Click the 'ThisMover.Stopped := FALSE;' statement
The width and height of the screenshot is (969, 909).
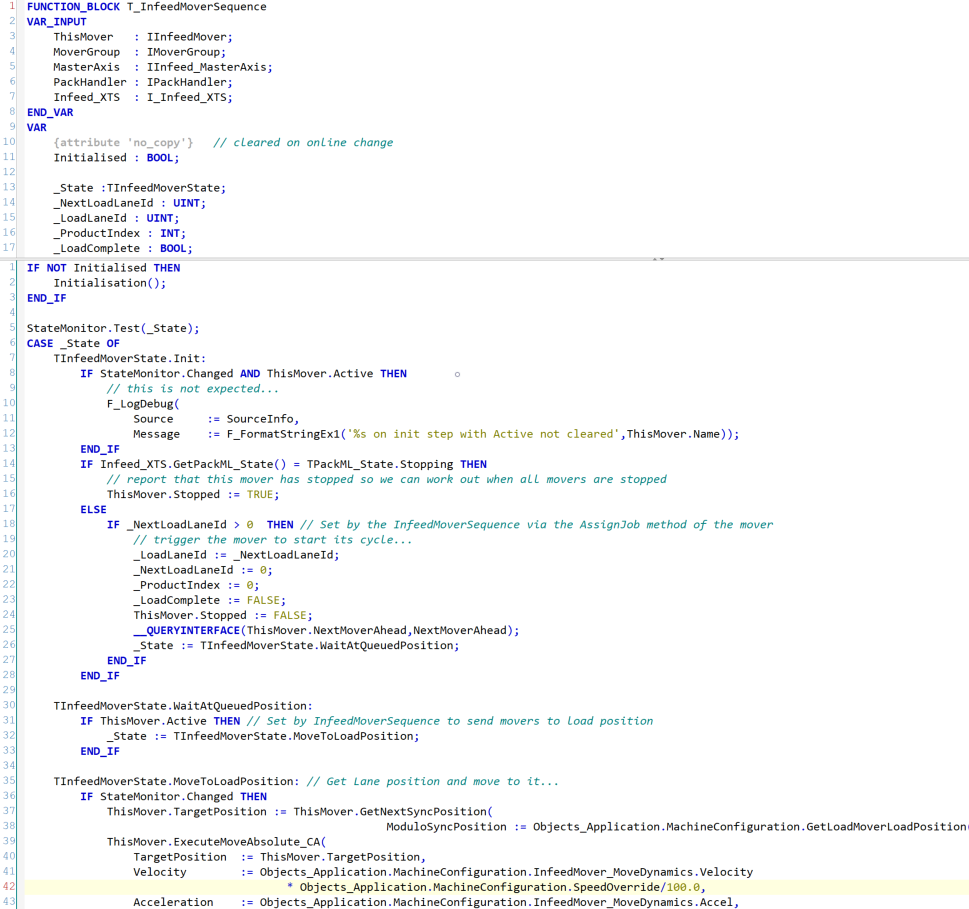tap(222, 615)
